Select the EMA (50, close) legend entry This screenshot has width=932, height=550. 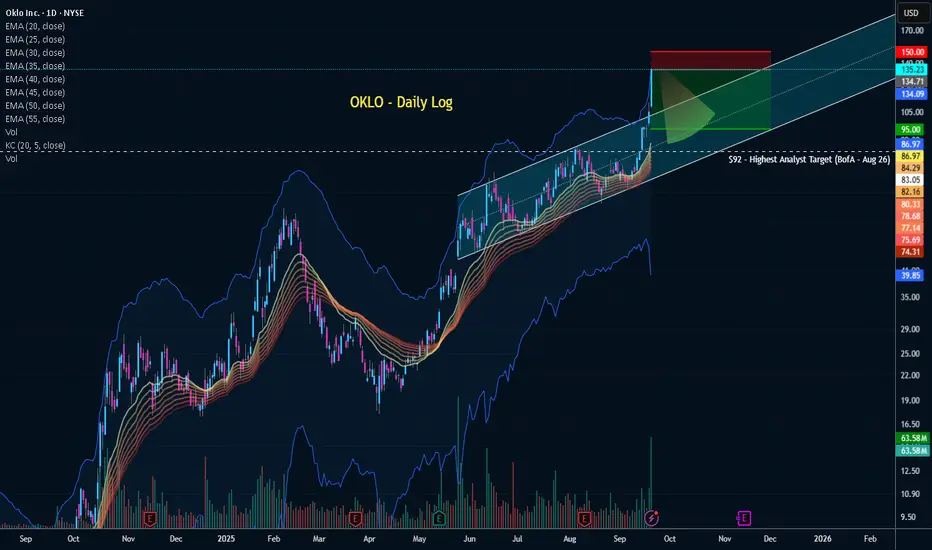(x=35, y=106)
